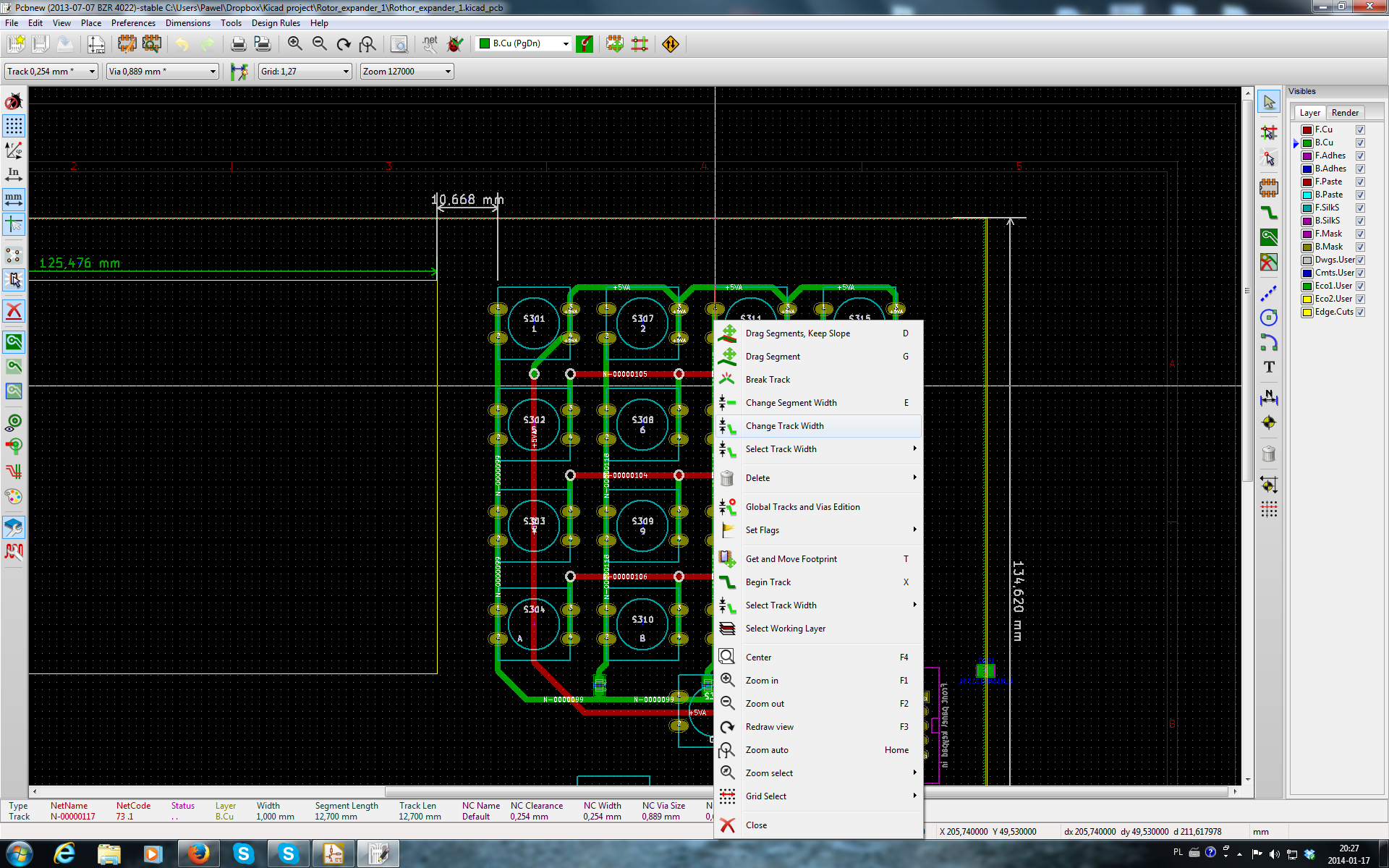
Task: Switch to the Render tab
Action: 1344,113
